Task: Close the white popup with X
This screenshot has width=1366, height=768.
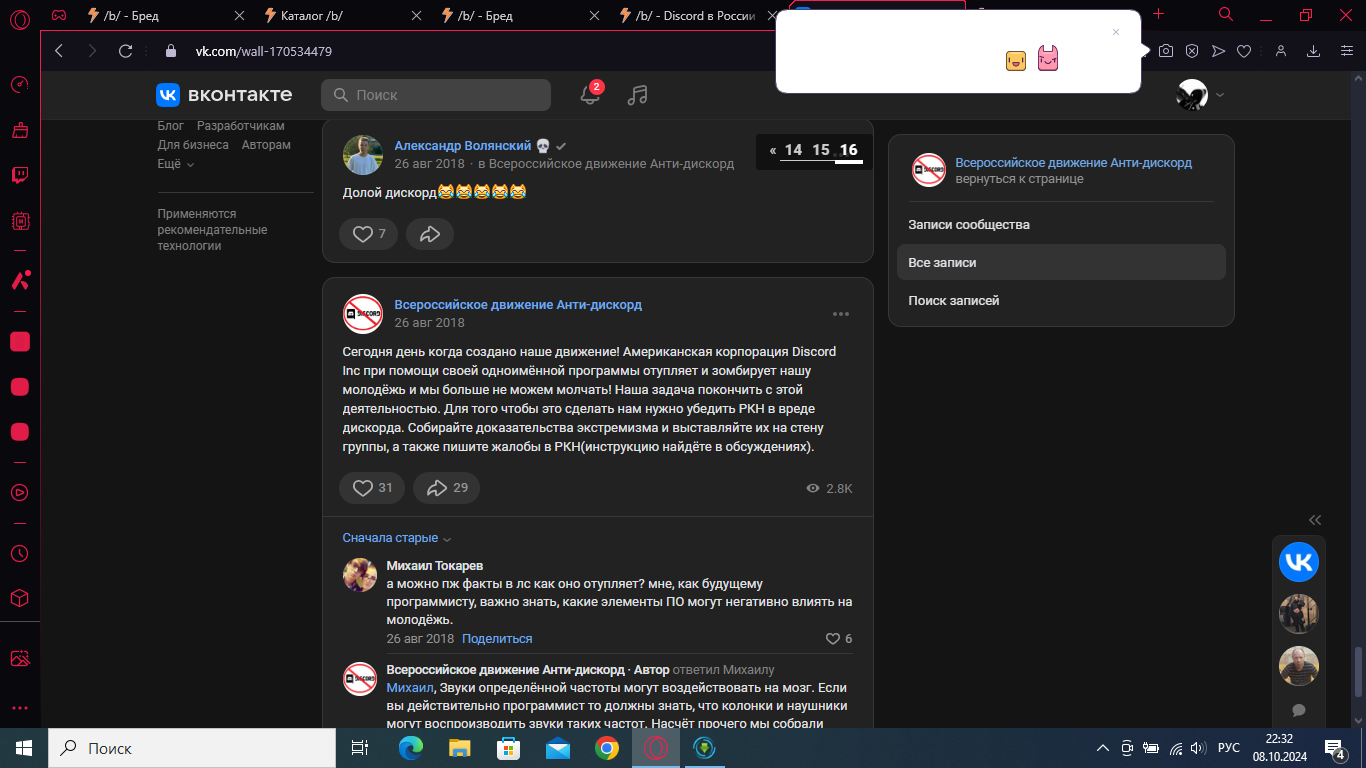Action: tap(1116, 32)
